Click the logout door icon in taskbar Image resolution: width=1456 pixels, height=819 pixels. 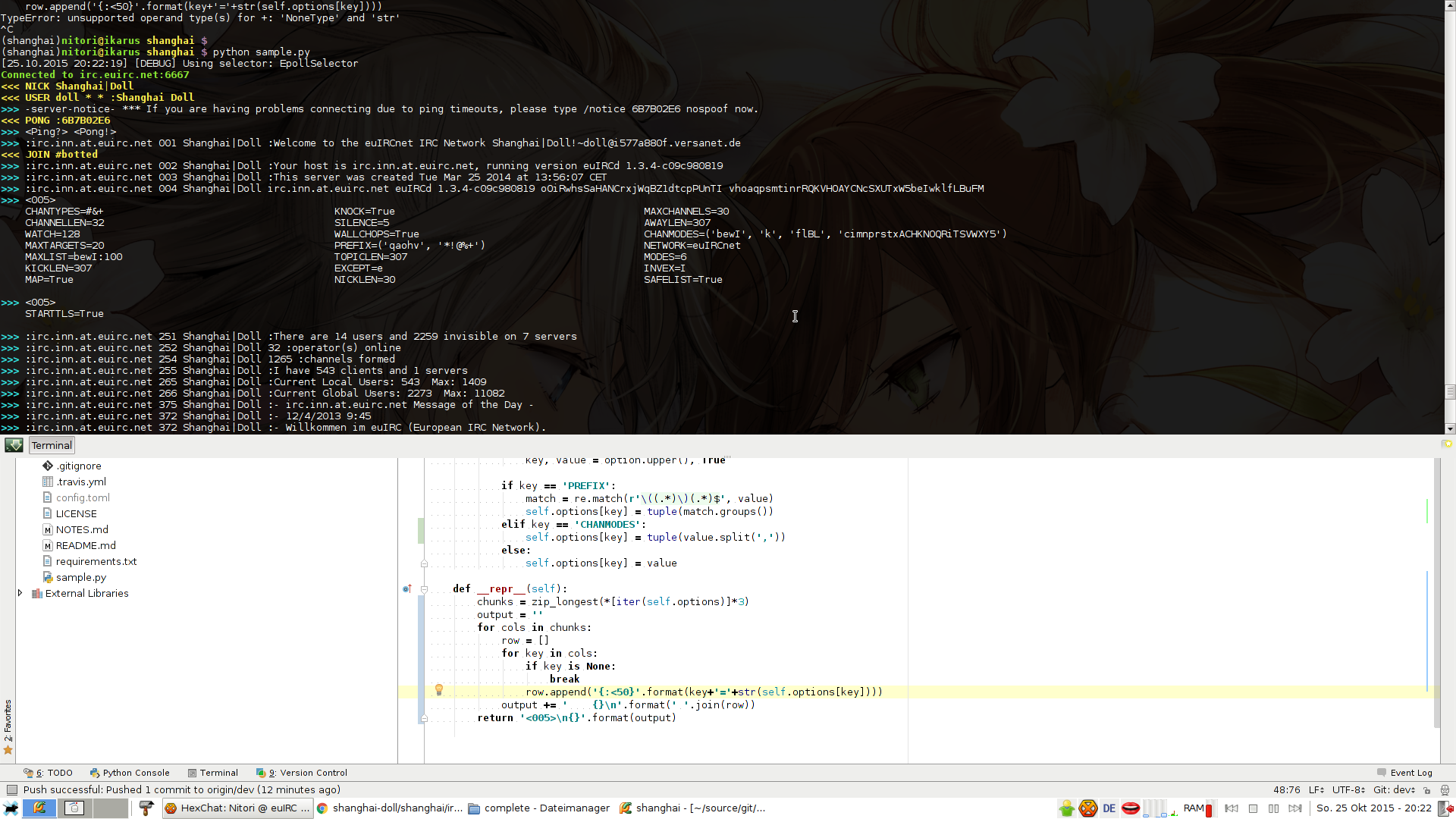click(x=1446, y=808)
